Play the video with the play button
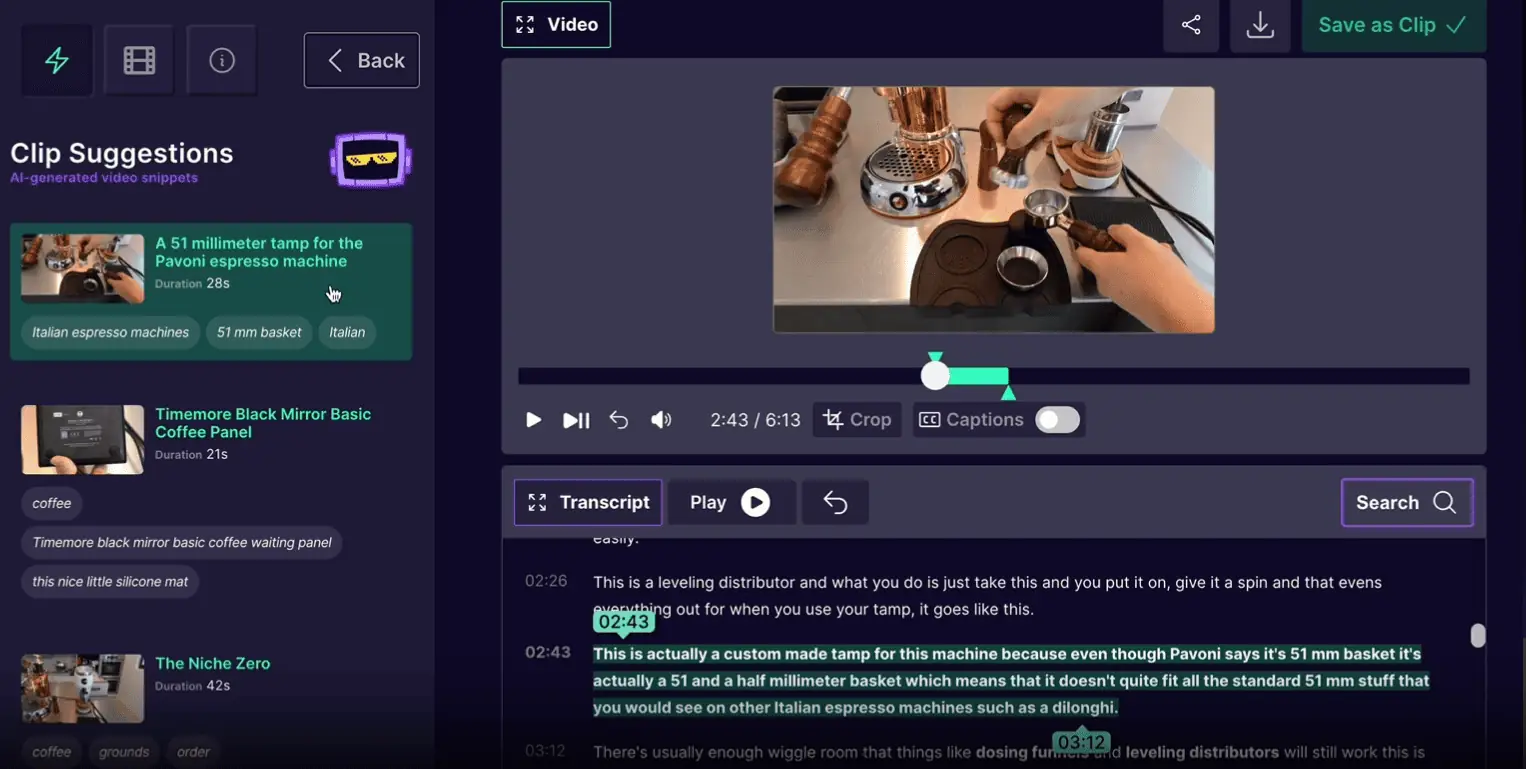Viewport: 1526px width, 769px height. click(533, 419)
